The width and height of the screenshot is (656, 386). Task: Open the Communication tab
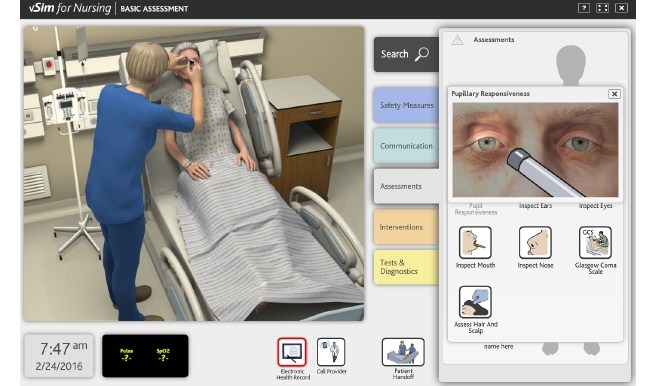click(406, 146)
